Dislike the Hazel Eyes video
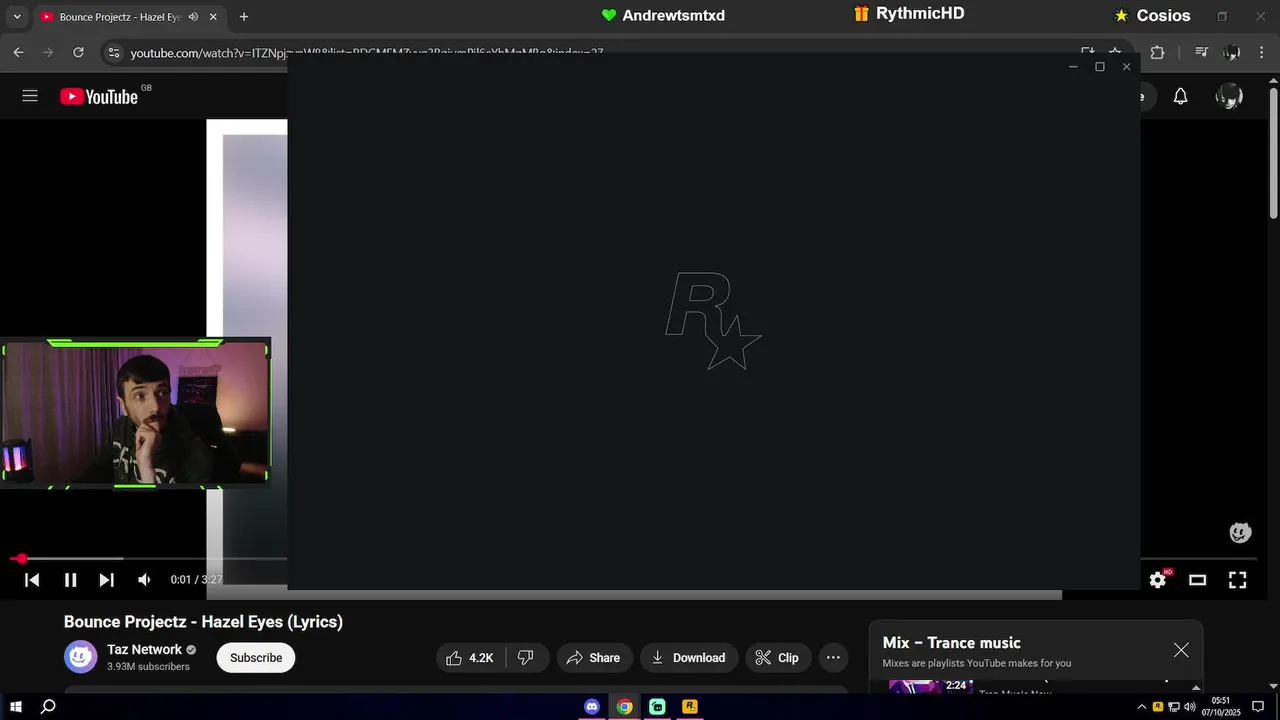 click(527, 657)
